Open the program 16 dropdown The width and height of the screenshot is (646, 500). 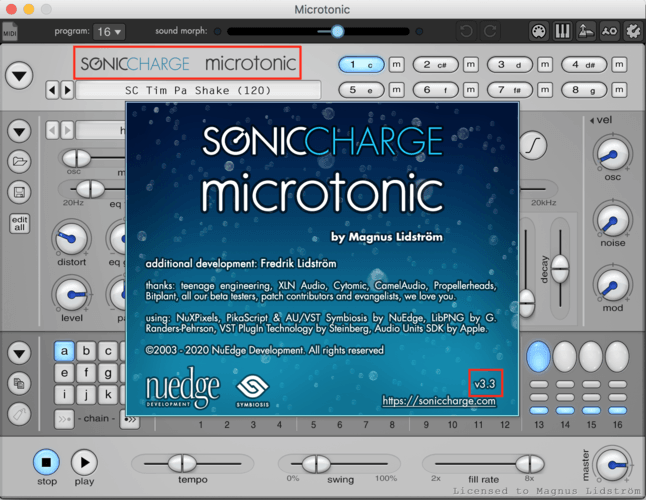point(109,32)
